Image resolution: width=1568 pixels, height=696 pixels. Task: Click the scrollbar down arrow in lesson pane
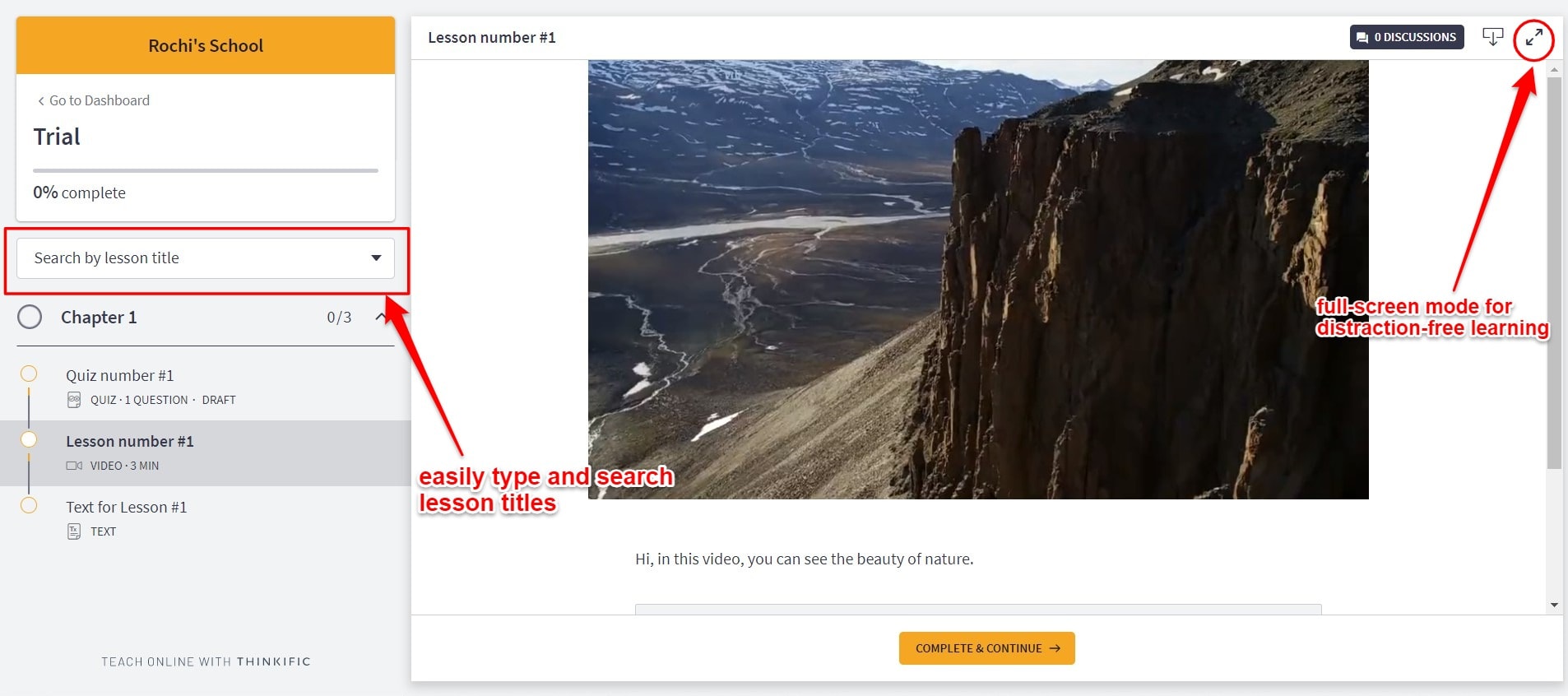pos(1554,606)
